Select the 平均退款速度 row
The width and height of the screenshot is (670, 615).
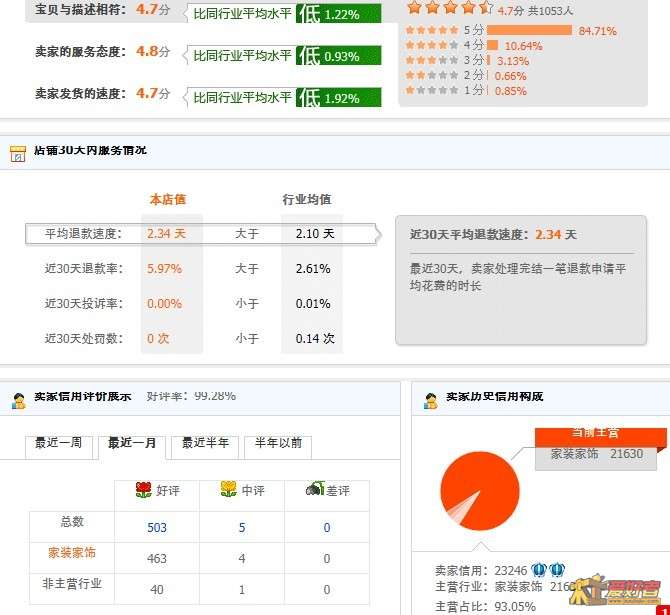coord(203,234)
